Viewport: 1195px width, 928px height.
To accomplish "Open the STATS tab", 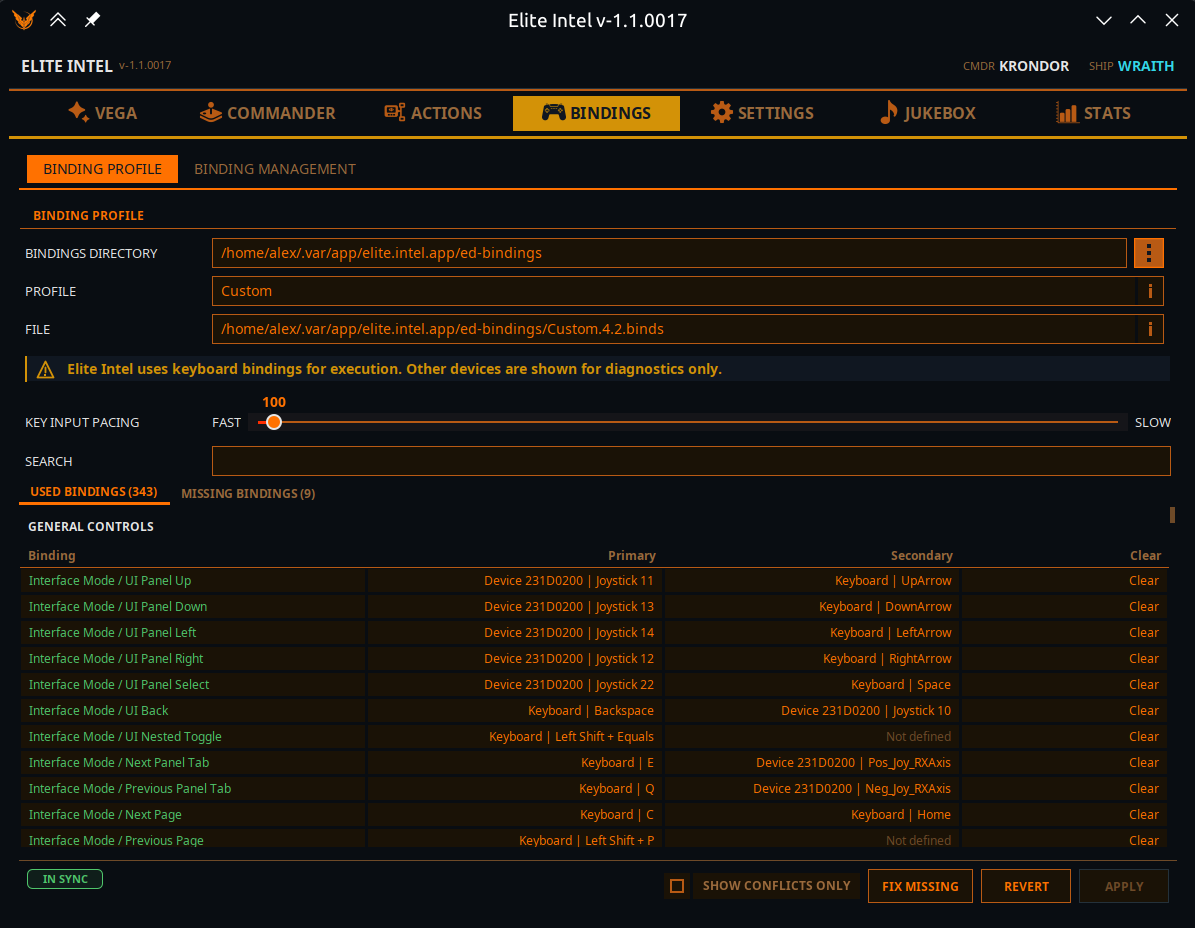I will [x=1093, y=113].
